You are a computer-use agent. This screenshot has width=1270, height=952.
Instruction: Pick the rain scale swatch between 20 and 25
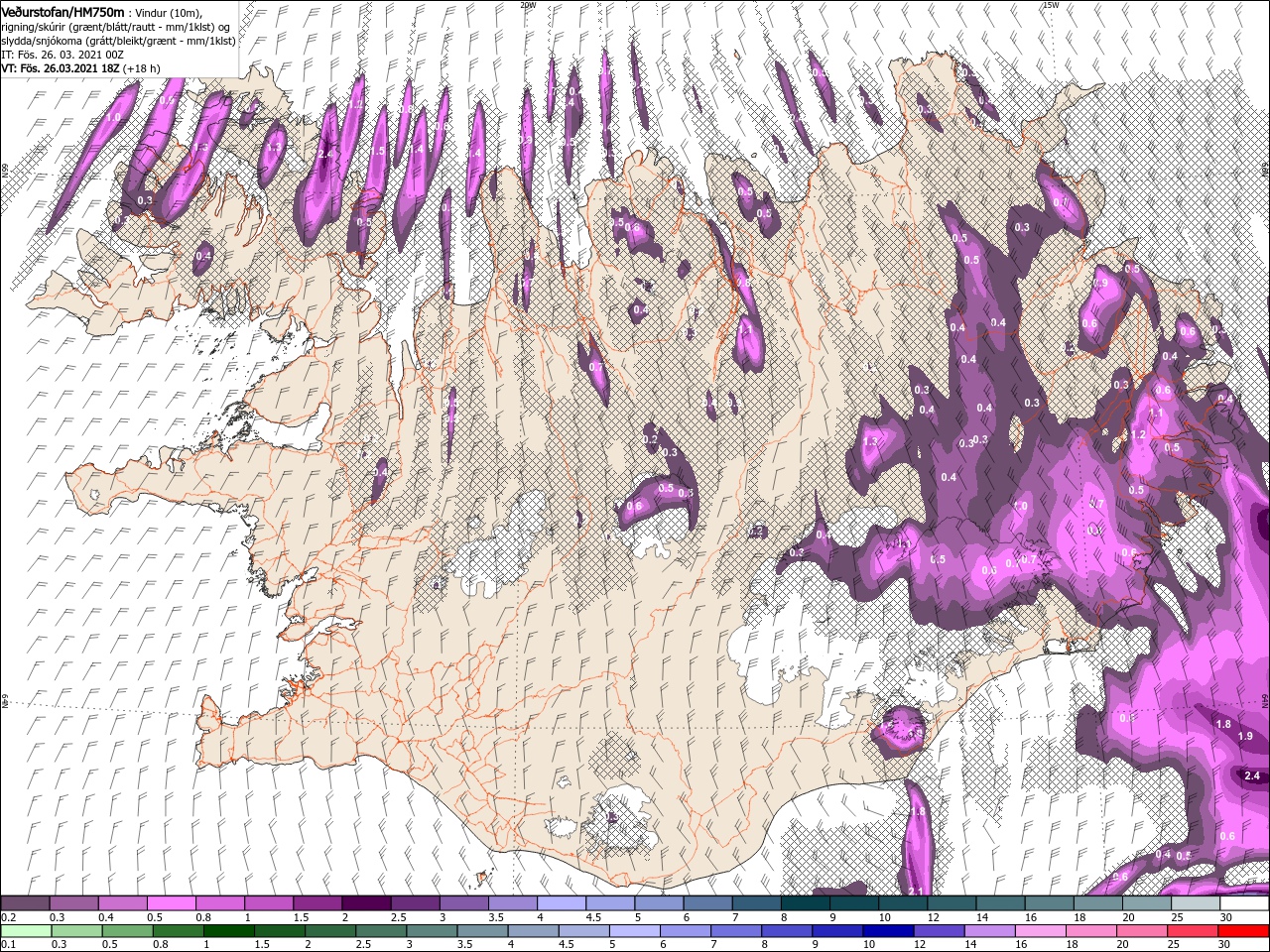(x=1141, y=930)
